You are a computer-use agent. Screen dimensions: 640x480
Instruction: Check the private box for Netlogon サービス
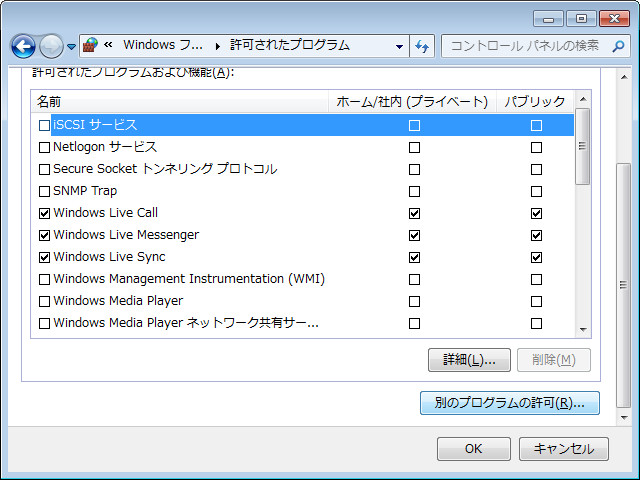tap(414, 147)
